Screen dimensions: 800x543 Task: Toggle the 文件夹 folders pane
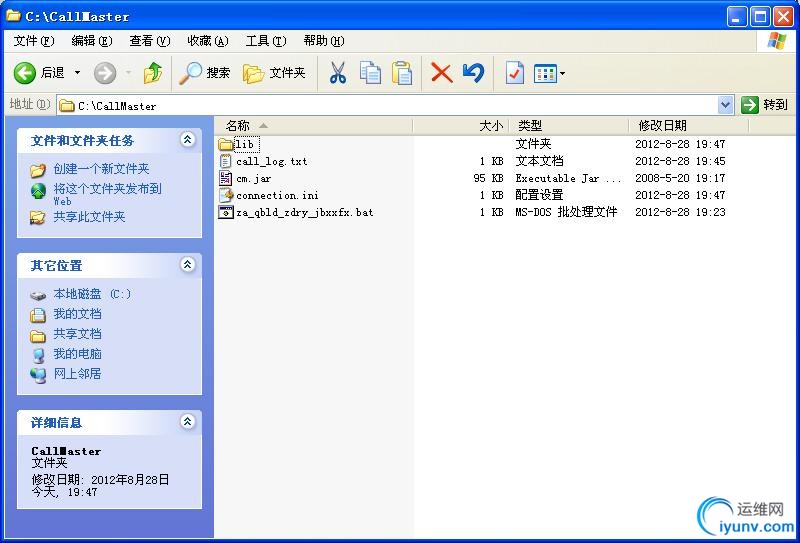coord(274,73)
